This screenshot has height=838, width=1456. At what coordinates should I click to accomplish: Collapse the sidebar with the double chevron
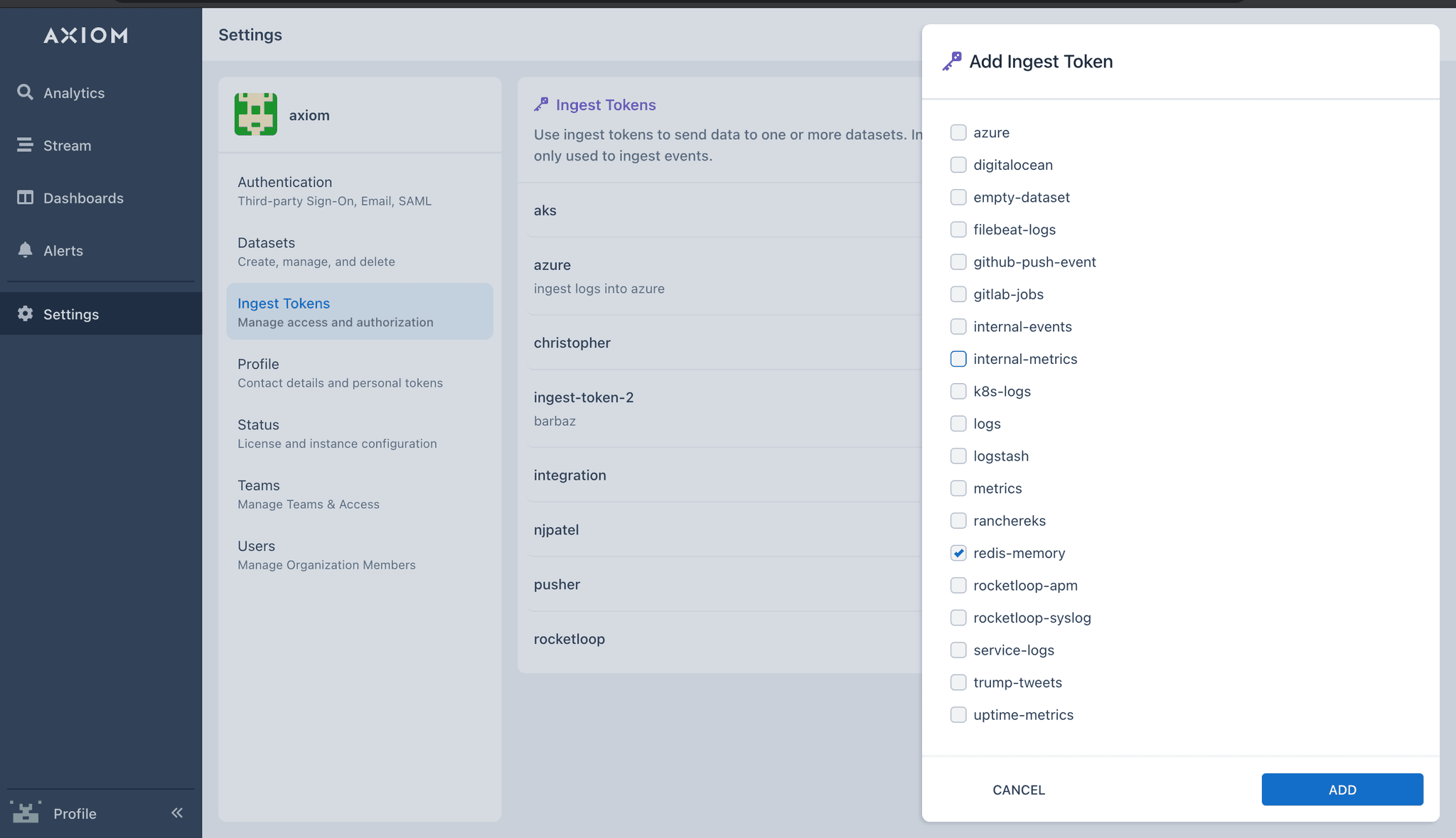point(176,812)
